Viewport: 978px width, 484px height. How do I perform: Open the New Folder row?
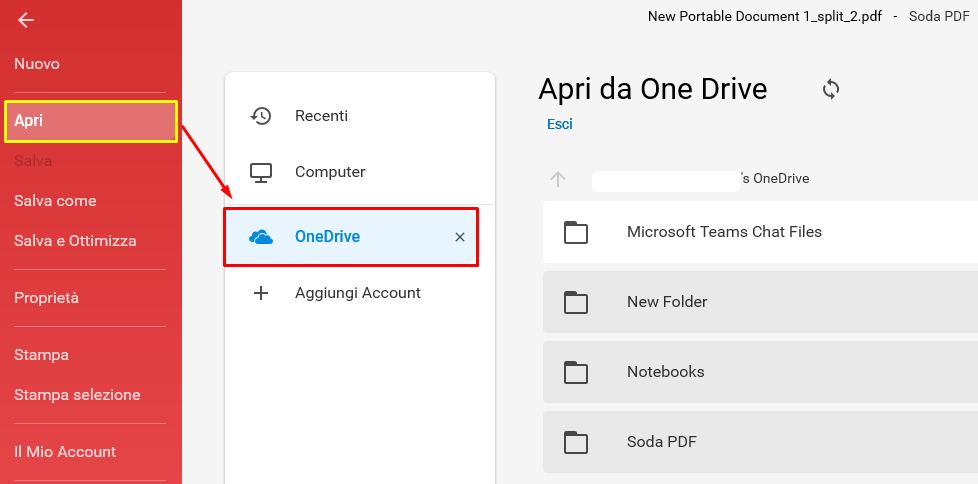pos(760,302)
